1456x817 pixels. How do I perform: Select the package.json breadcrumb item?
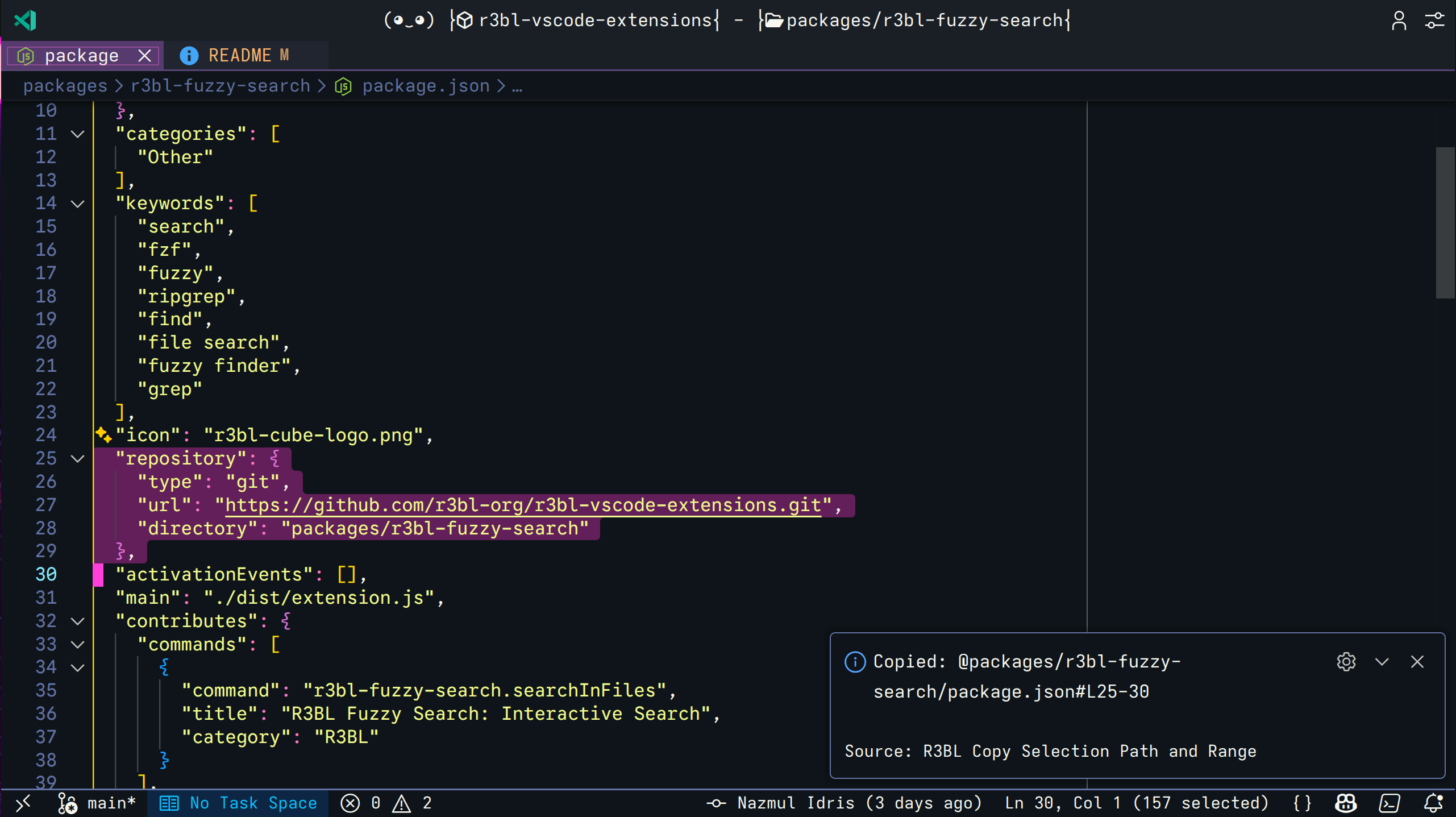[425, 85]
